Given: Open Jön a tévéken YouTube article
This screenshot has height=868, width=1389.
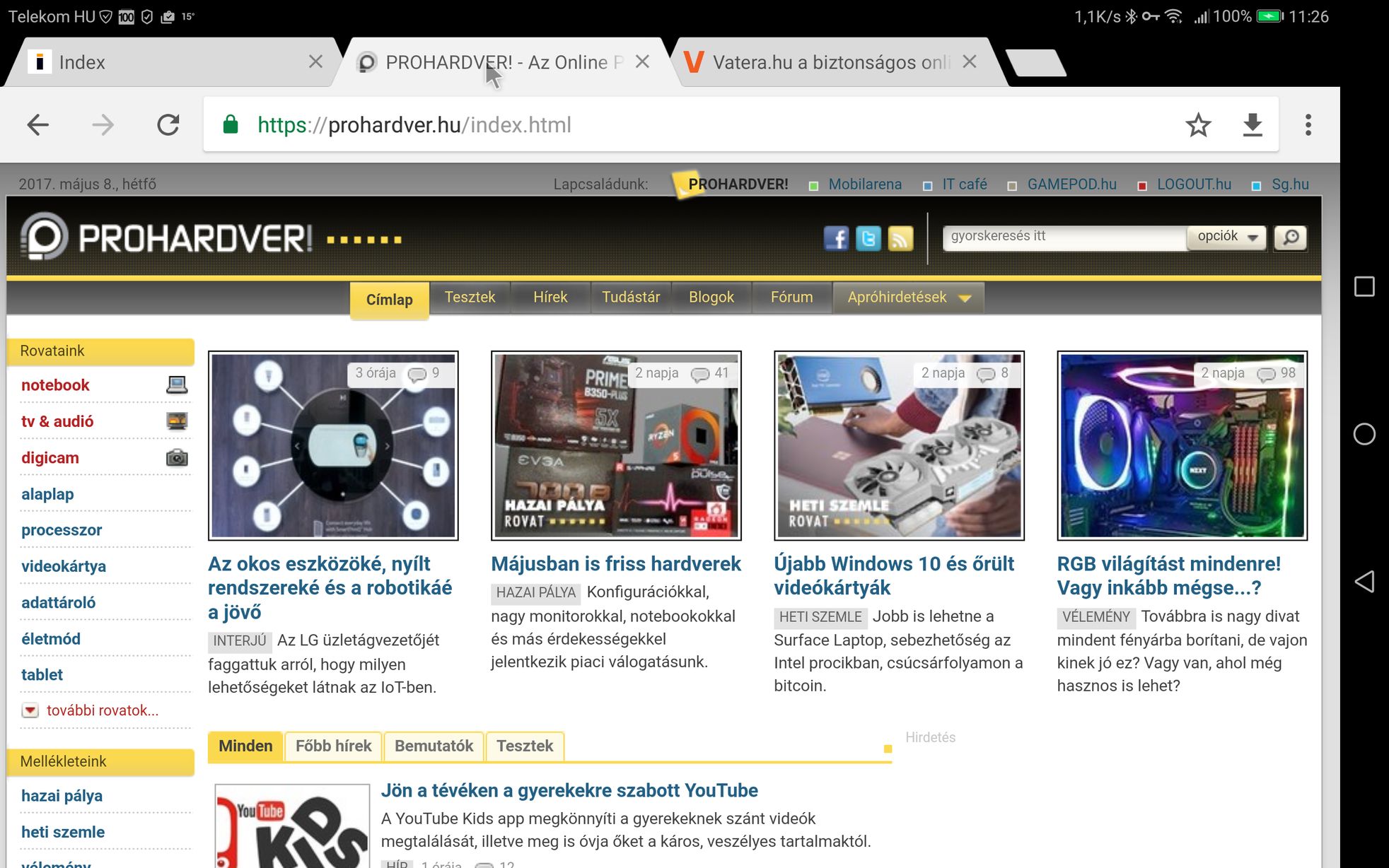Looking at the screenshot, I should coord(569,790).
